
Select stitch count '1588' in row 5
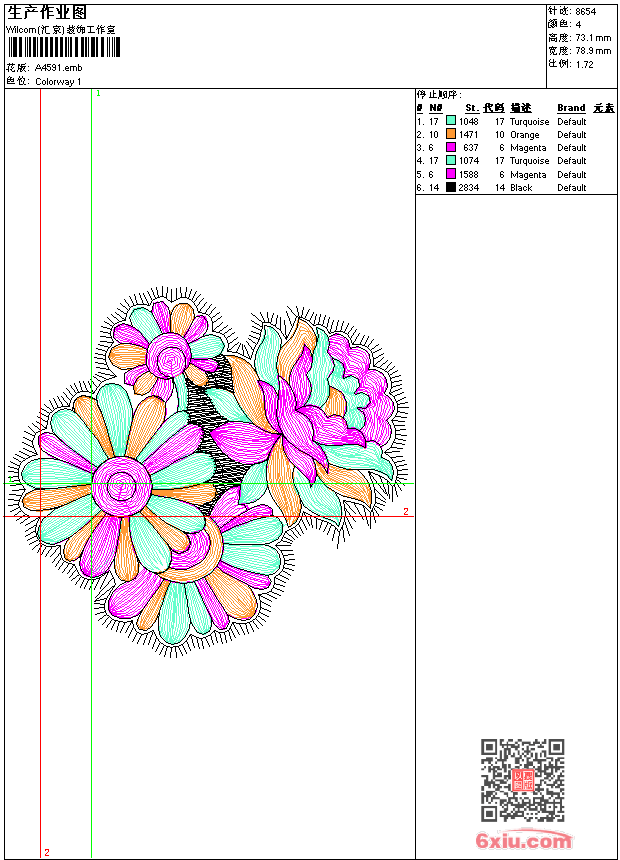point(469,174)
